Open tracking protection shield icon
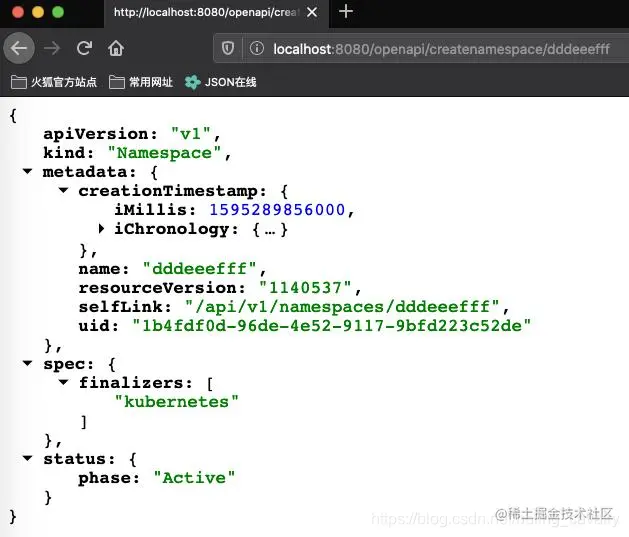Screen dimensions: 629x537 point(228,49)
